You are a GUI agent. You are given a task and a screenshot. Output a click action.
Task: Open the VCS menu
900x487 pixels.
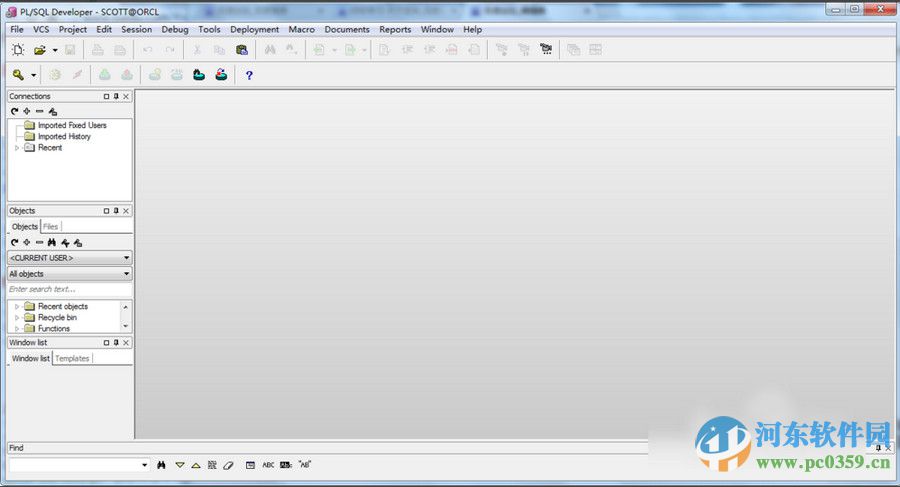point(41,29)
